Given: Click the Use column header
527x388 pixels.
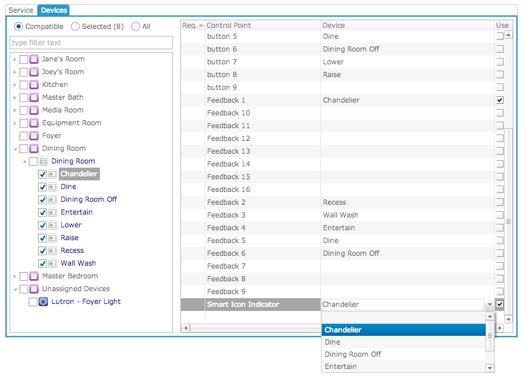Looking at the screenshot, I should tap(502, 25).
